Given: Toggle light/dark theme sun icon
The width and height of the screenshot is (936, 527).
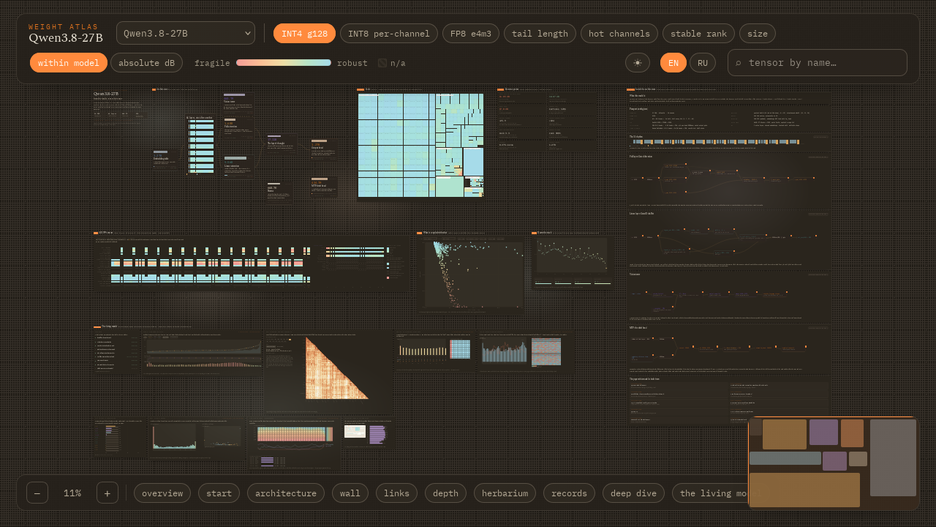Looking at the screenshot, I should tap(638, 63).
